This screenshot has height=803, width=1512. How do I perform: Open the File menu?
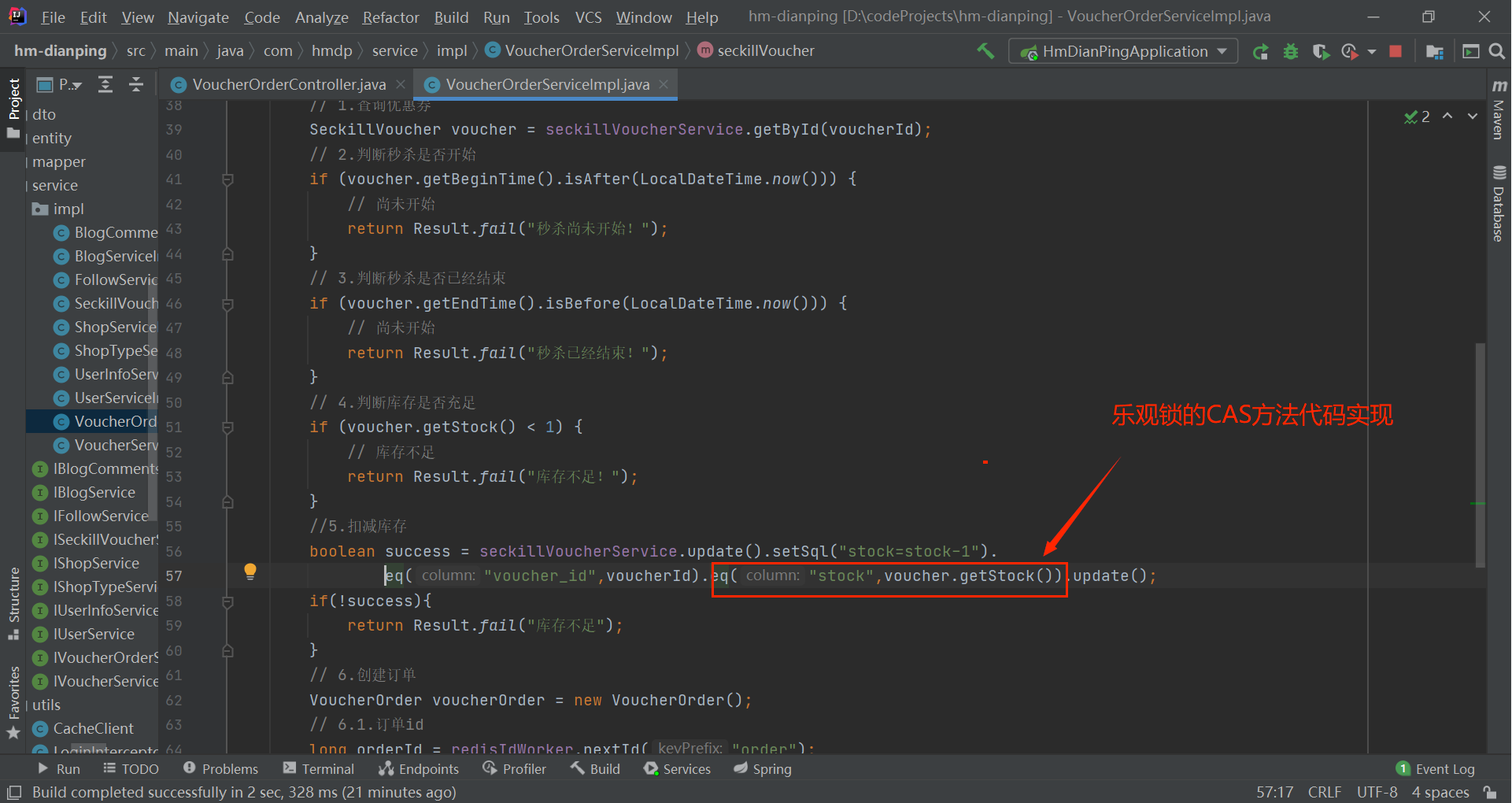tap(54, 17)
